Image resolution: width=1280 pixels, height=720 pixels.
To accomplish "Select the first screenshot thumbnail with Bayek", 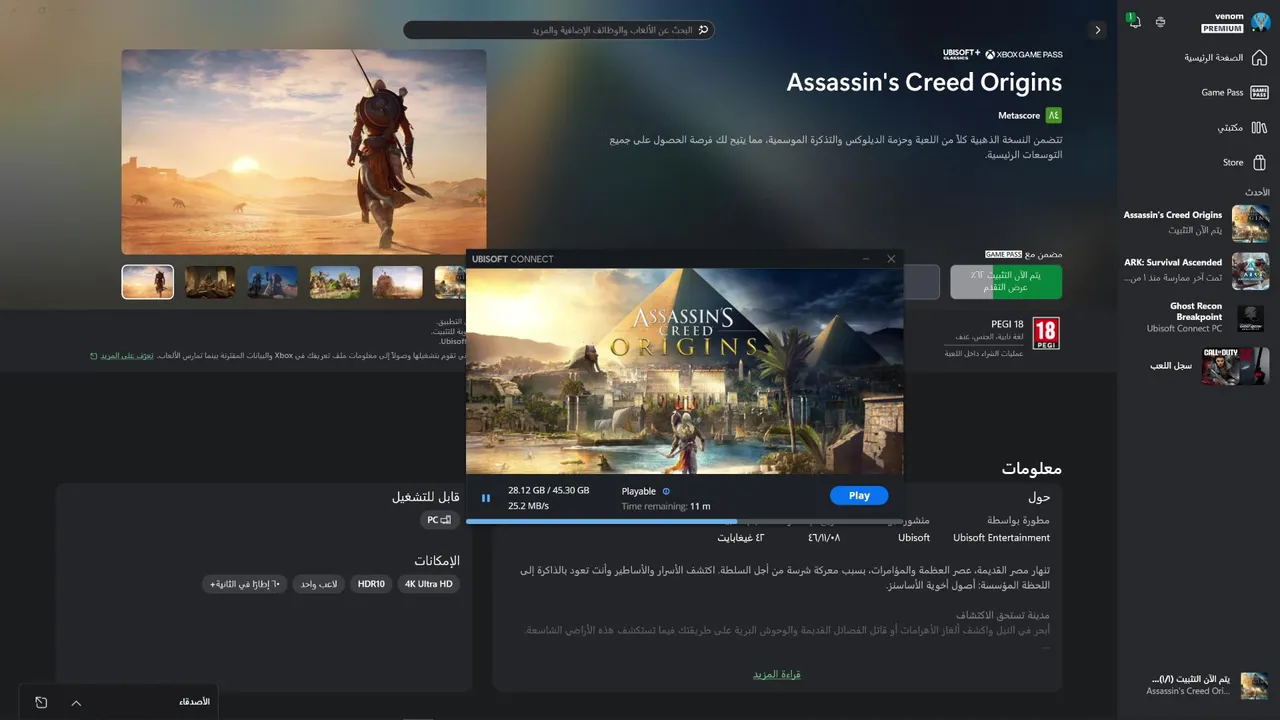I will click(x=148, y=282).
